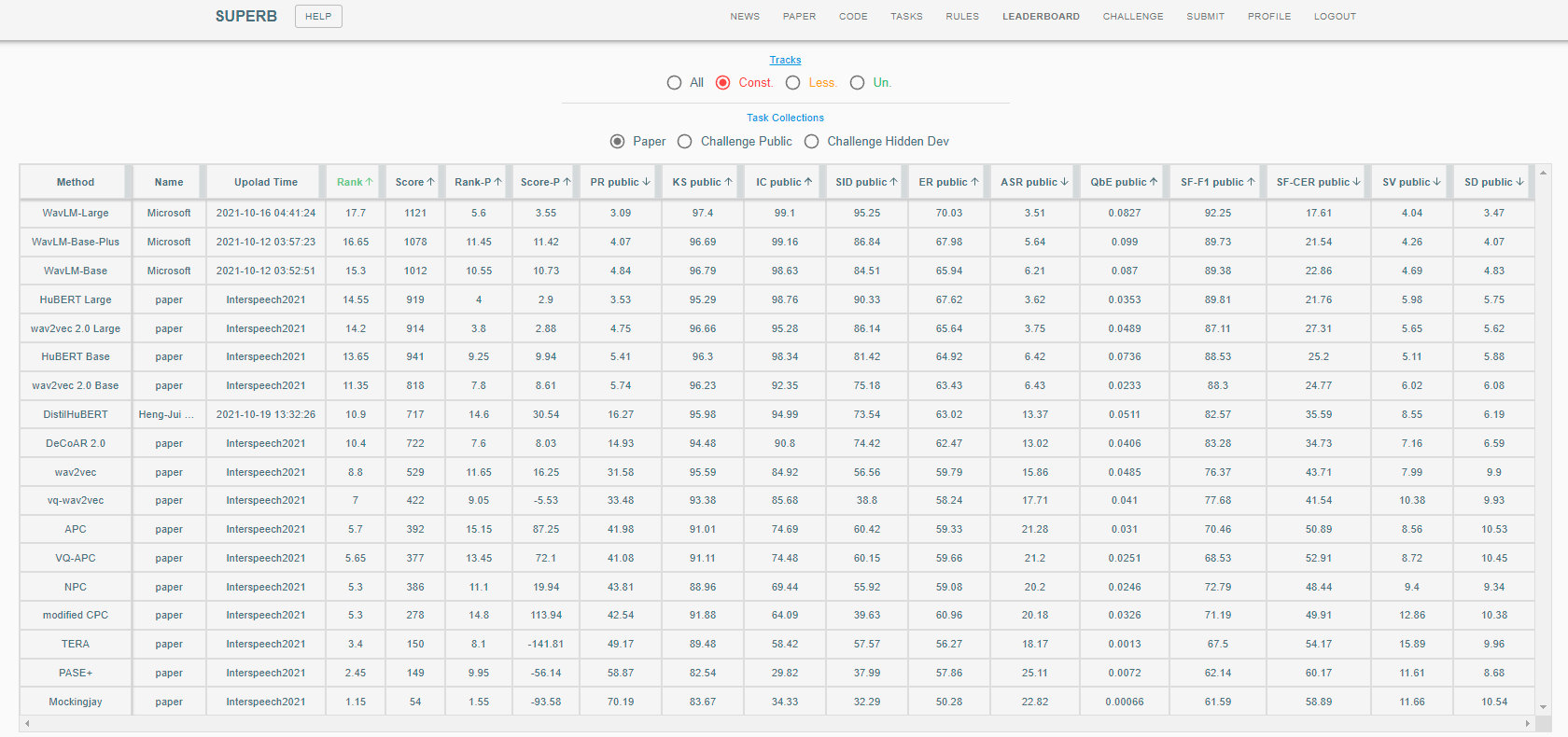This screenshot has width=1568, height=737.
Task: Select the Less. track radio button
Action: click(x=792, y=83)
